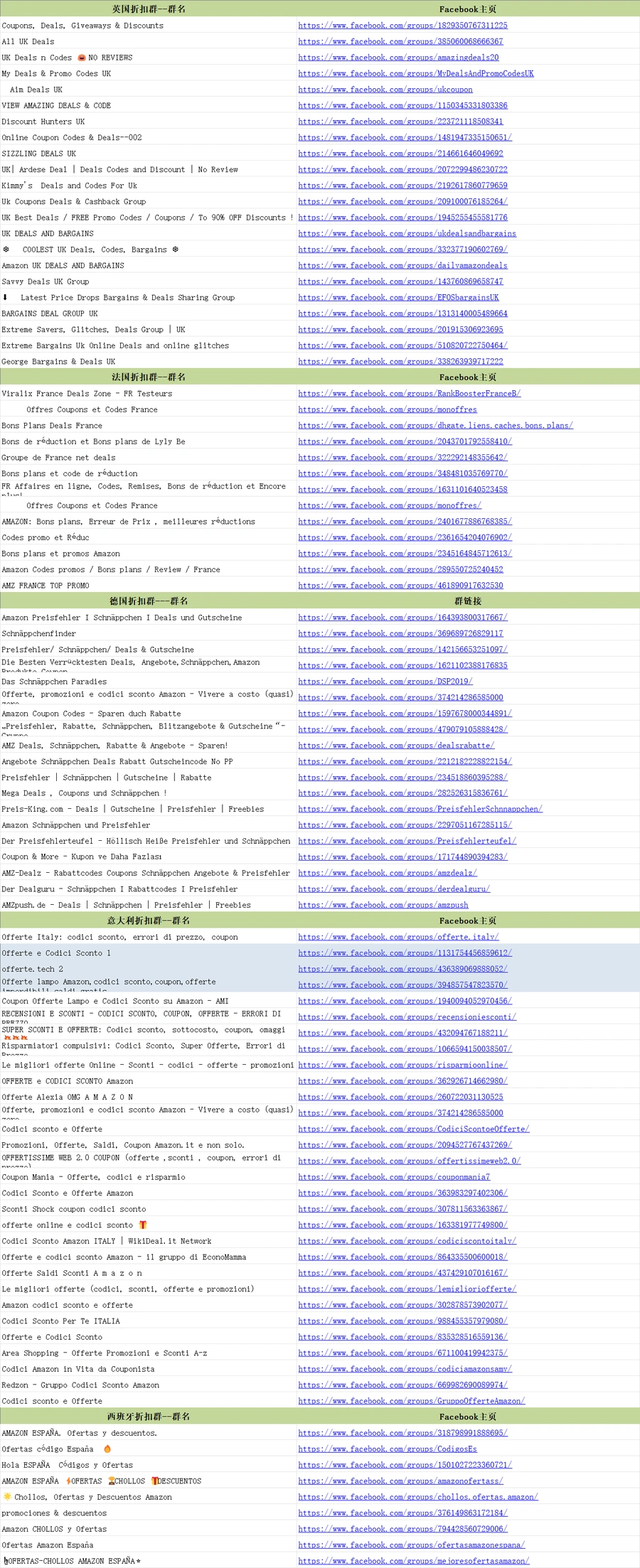Select 'UK Deals n Codes NO REVIEWS' cell
The height and width of the screenshot is (1568, 640).
click(149, 58)
